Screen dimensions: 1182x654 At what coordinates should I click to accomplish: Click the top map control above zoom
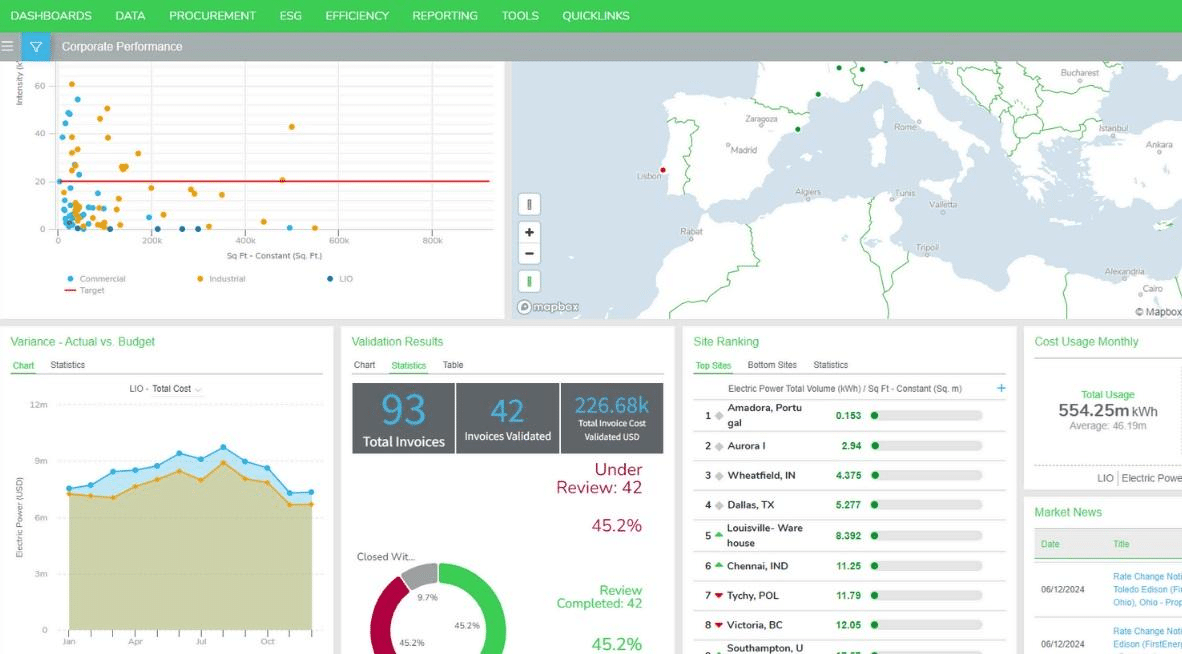pos(529,205)
